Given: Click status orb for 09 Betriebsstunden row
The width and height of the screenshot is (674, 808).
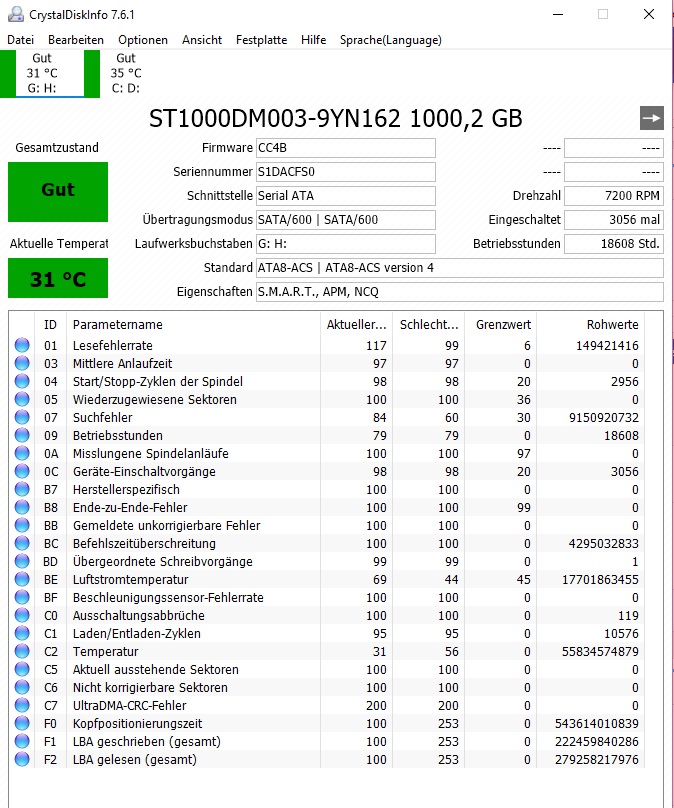Looking at the screenshot, I should tap(22, 435).
